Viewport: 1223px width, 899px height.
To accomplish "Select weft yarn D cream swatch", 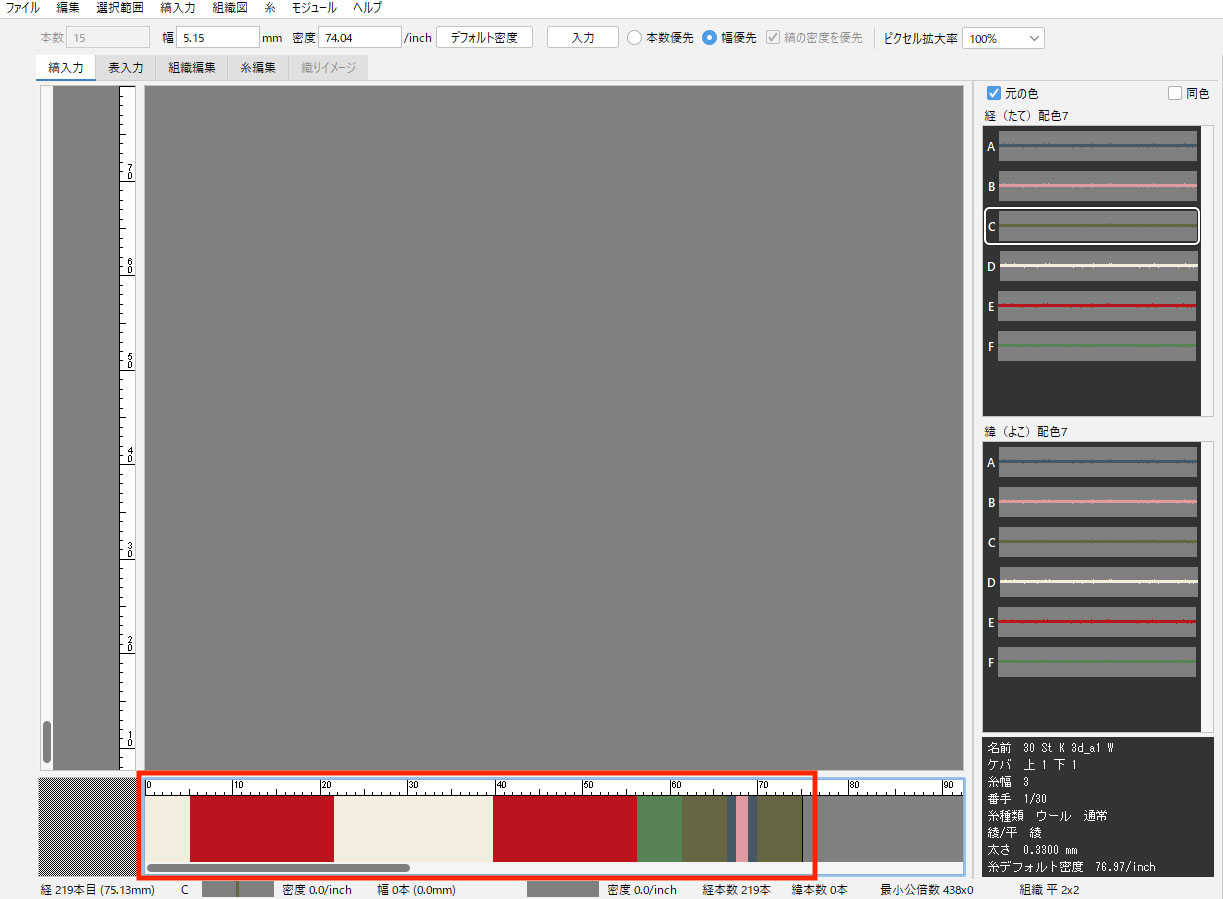I will click(1097, 582).
